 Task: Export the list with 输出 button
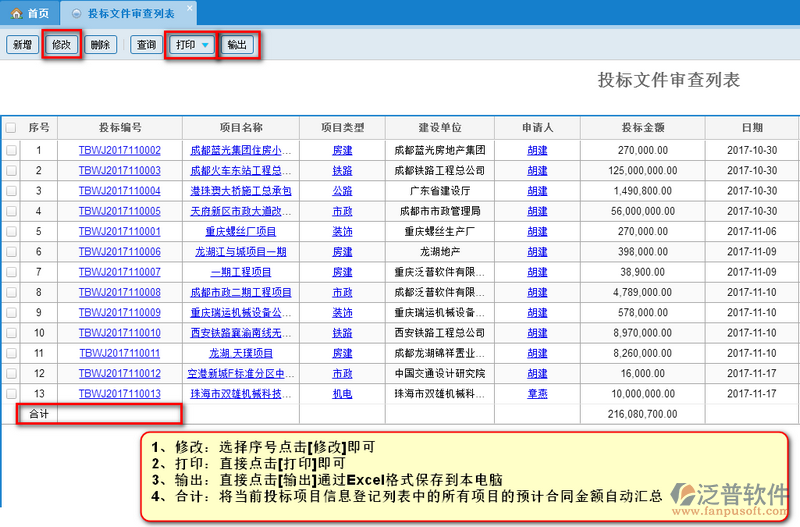(237, 45)
